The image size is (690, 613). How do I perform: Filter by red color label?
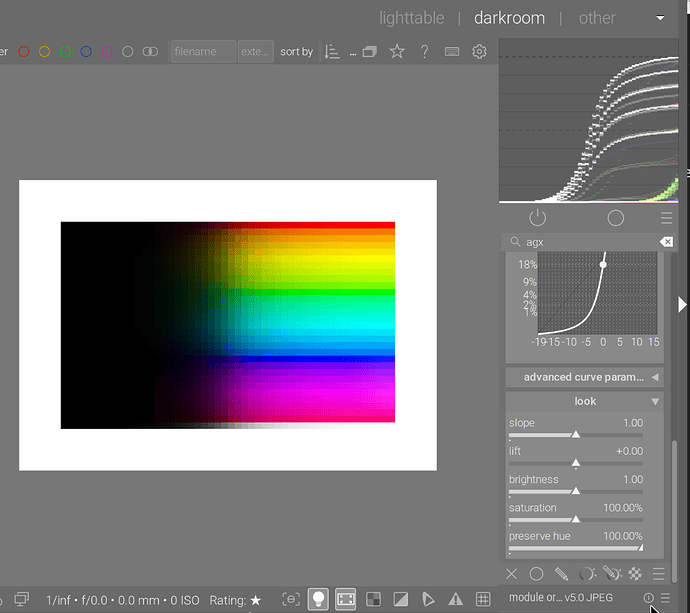[x=24, y=52]
